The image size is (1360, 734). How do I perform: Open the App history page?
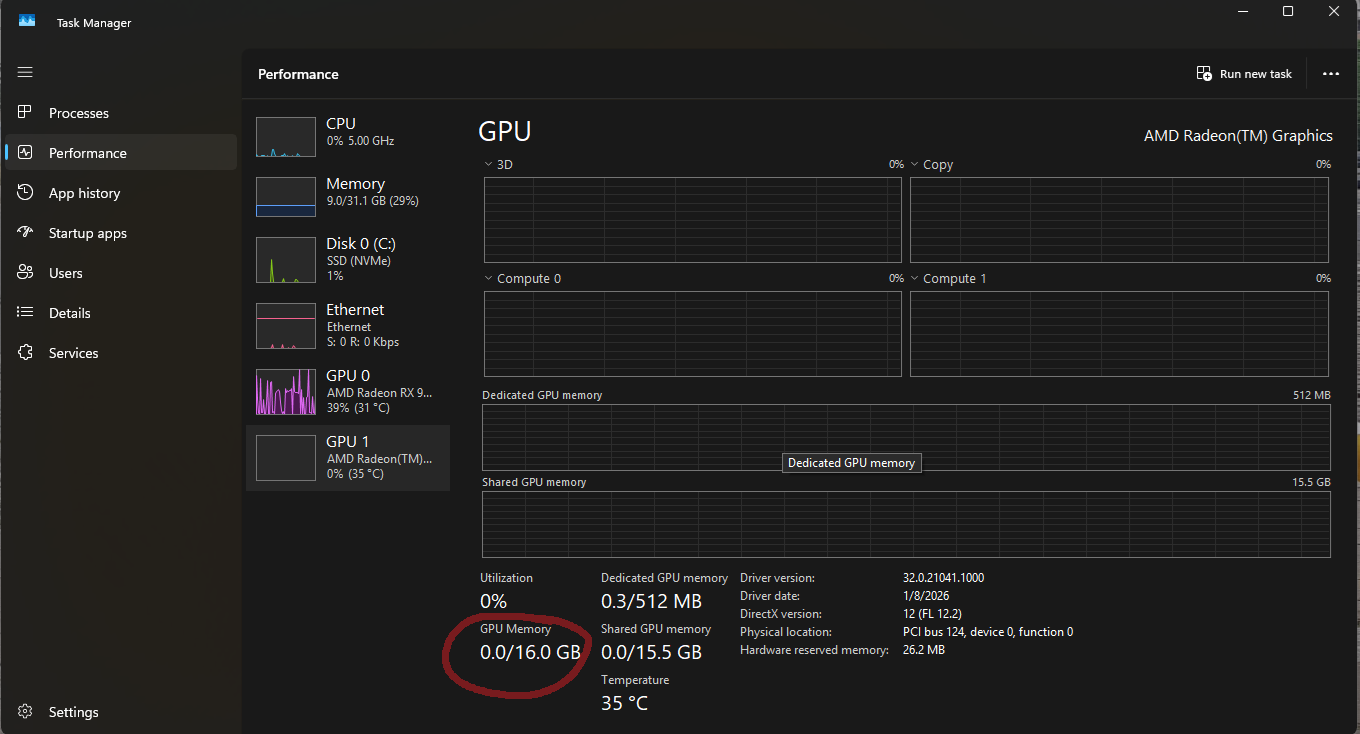coord(121,193)
